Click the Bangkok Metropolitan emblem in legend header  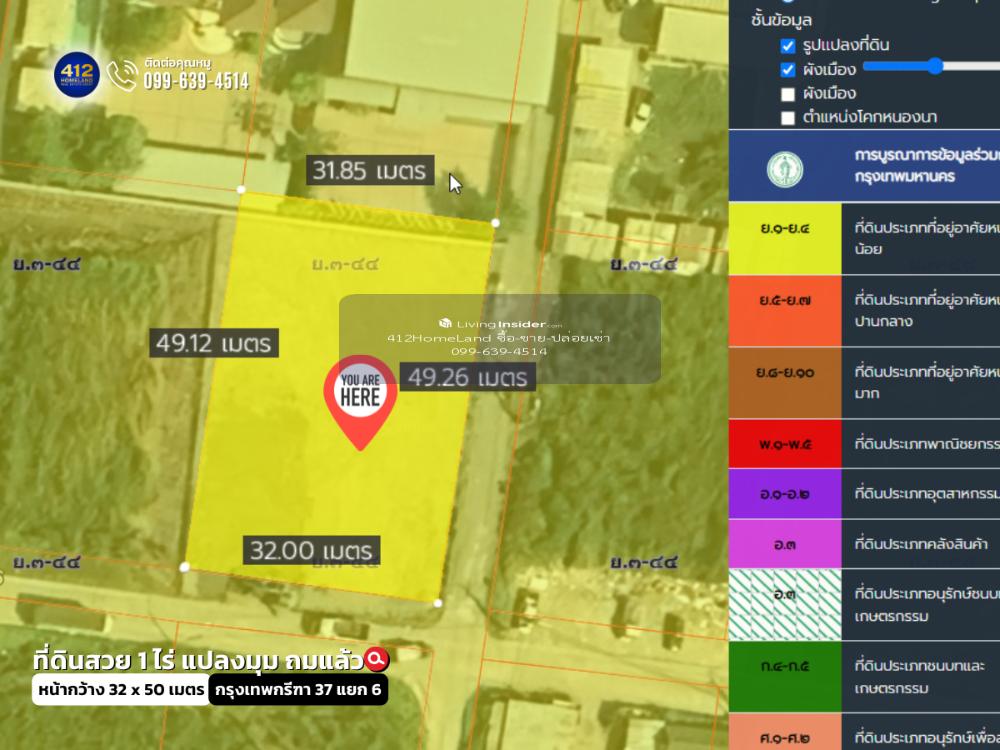coord(785,169)
